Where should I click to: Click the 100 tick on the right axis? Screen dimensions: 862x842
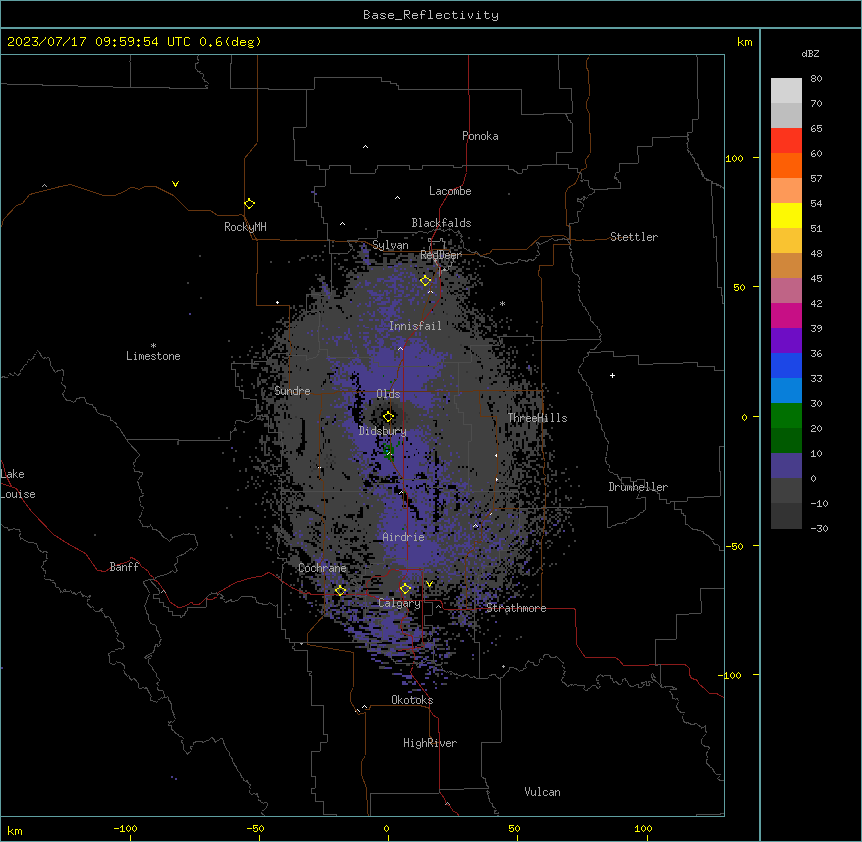point(734,158)
